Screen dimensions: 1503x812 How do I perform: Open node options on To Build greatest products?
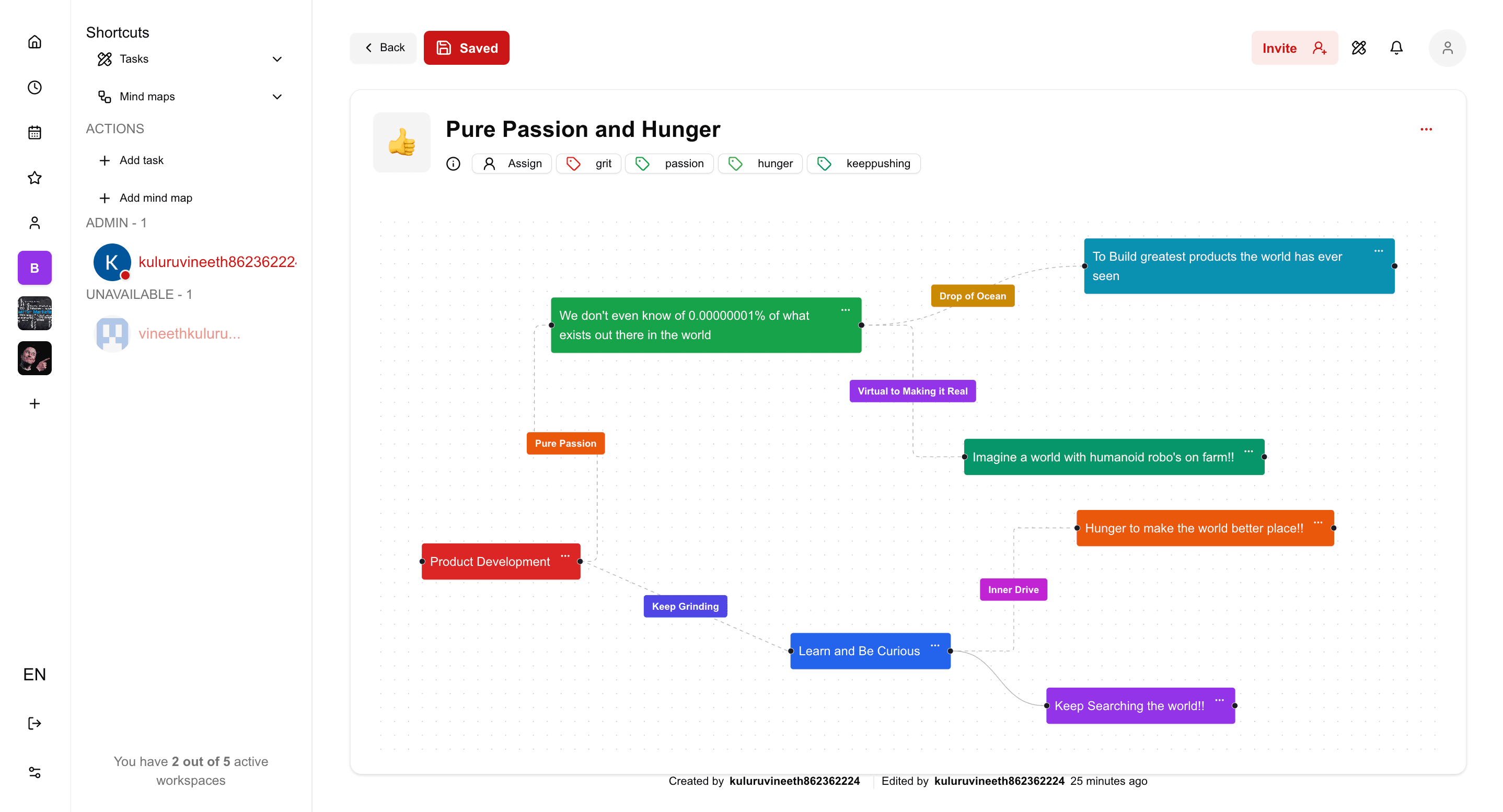pyautogui.click(x=1379, y=251)
